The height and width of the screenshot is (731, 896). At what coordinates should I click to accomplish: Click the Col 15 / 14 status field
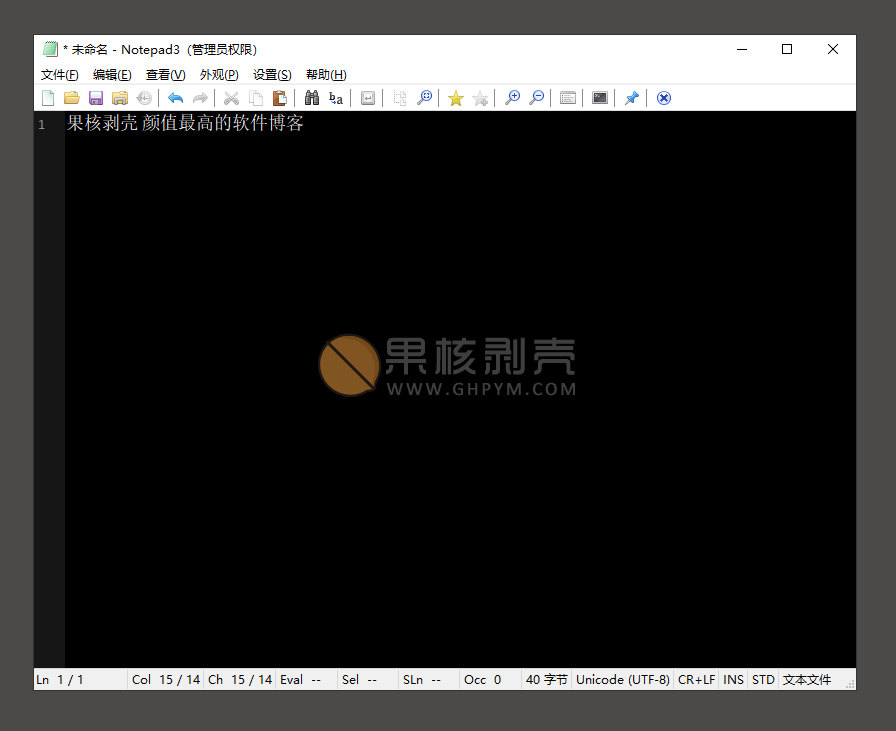[165, 680]
